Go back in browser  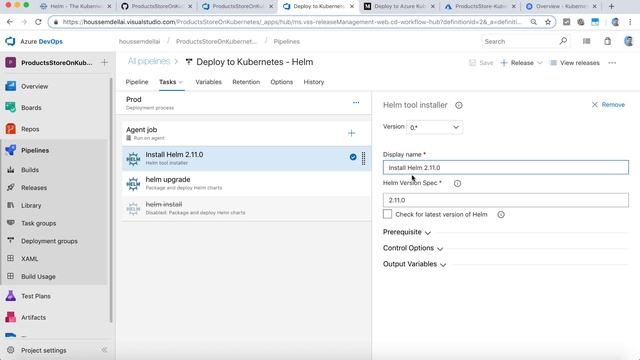10,22
